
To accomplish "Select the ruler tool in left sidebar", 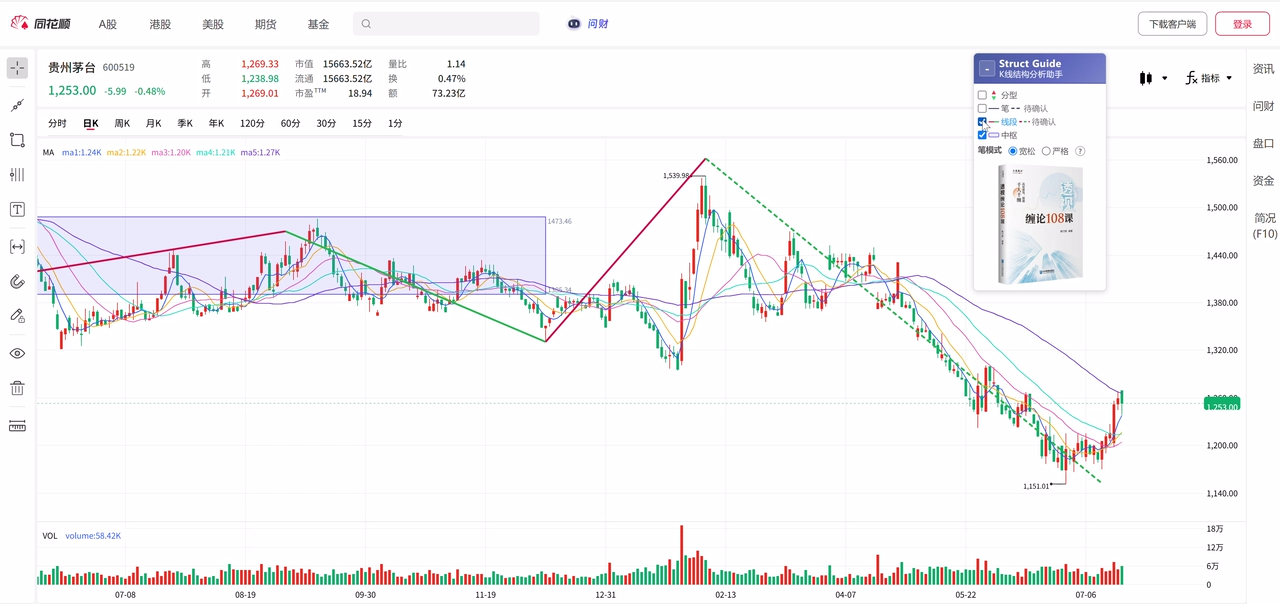I will (x=17, y=426).
